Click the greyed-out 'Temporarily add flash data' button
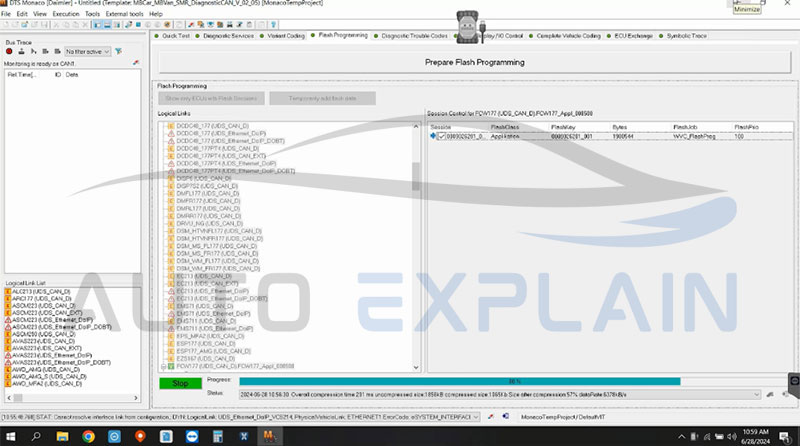 tap(322, 98)
